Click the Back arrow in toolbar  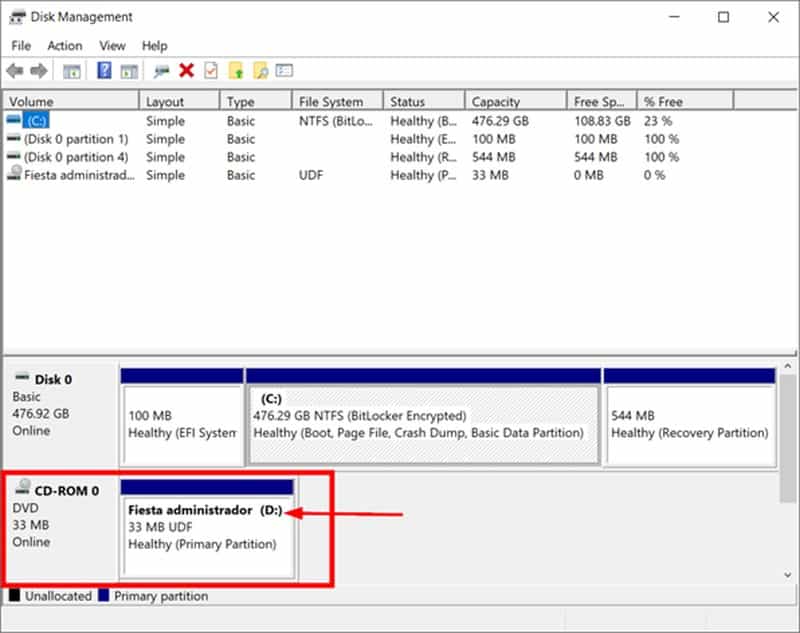click(x=15, y=71)
